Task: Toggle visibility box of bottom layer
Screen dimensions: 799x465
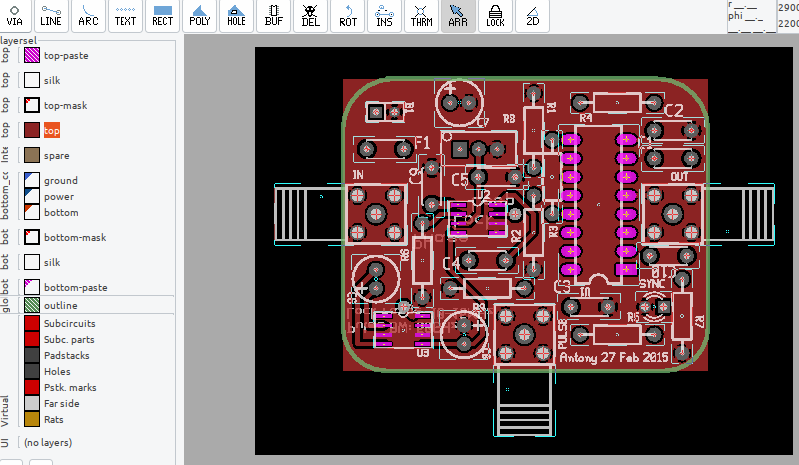Action: point(32,212)
